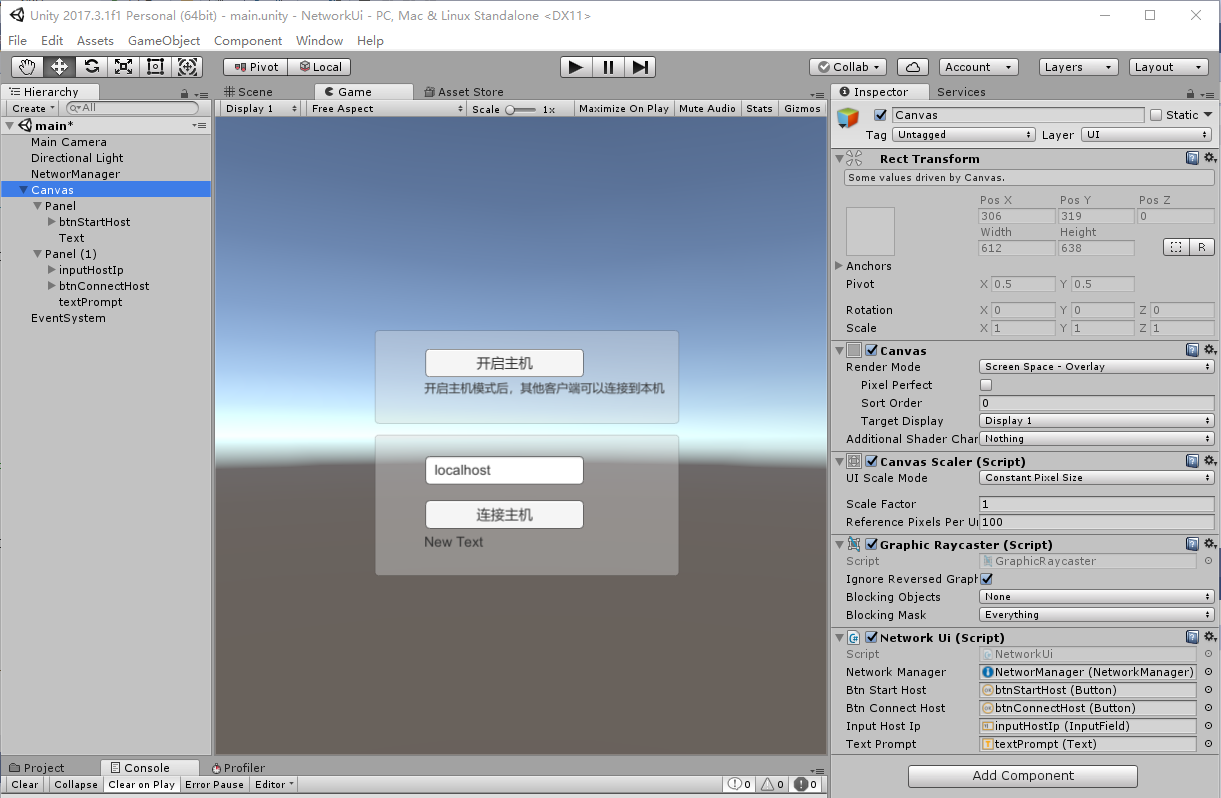Open Free Aspect dropdown
The image size is (1221, 798).
tap(387, 108)
